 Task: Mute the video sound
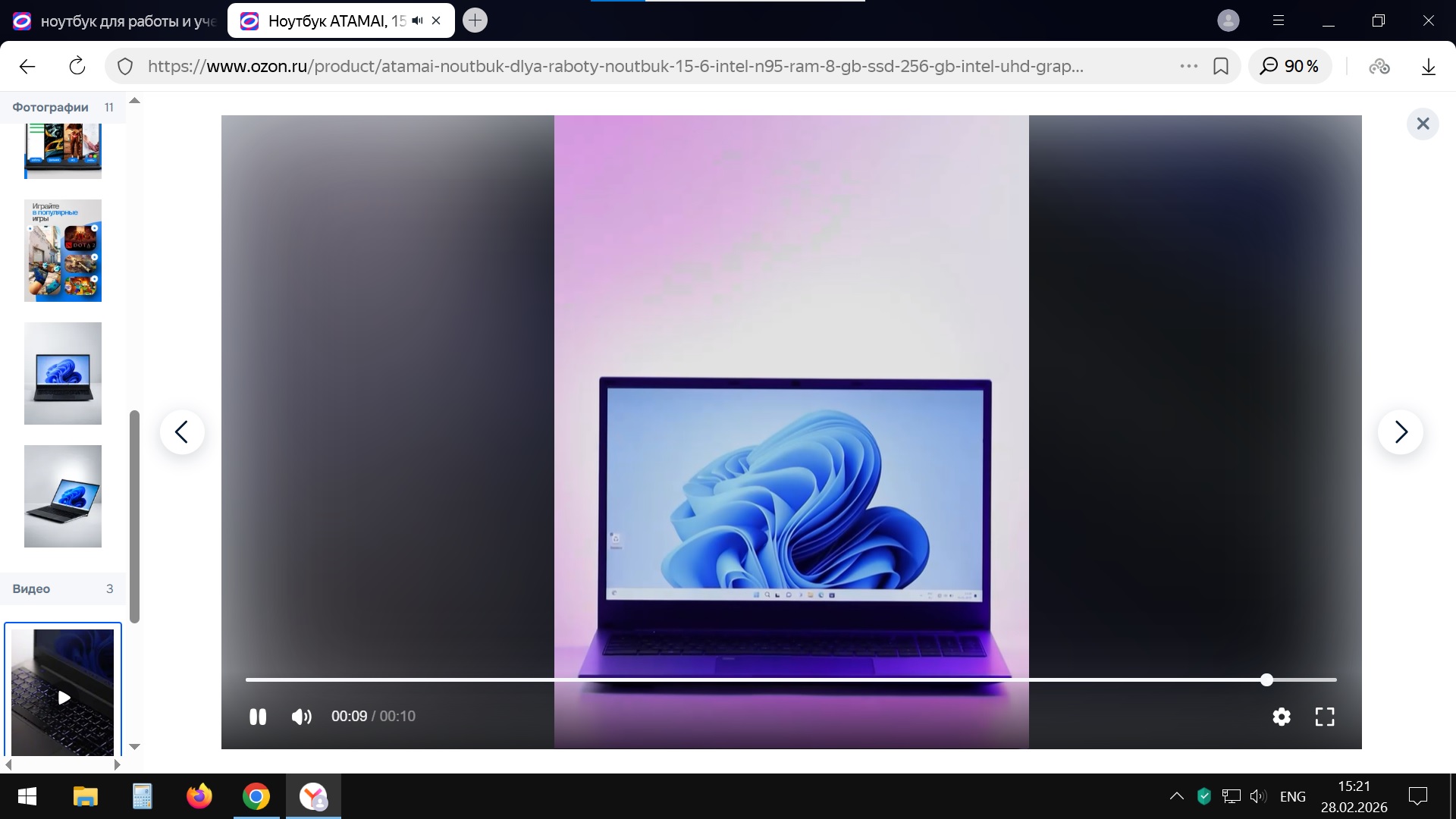301,717
